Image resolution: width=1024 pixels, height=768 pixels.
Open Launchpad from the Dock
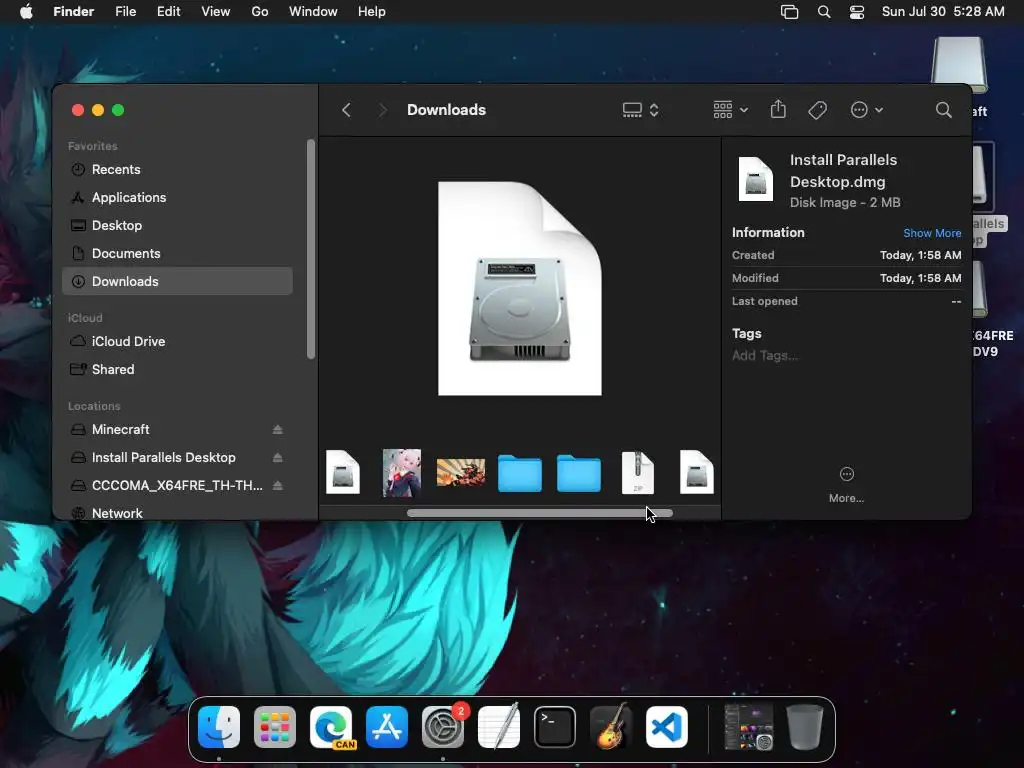click(x=275, y=727)
